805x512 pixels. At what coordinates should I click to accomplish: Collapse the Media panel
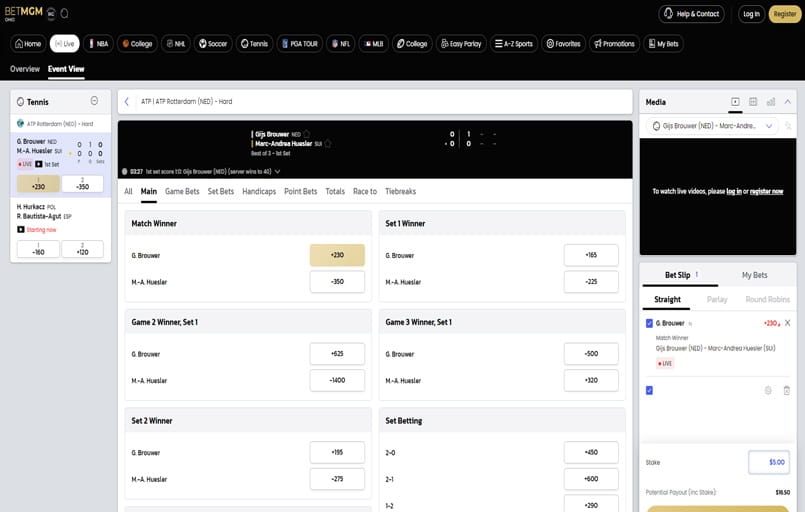788,102
